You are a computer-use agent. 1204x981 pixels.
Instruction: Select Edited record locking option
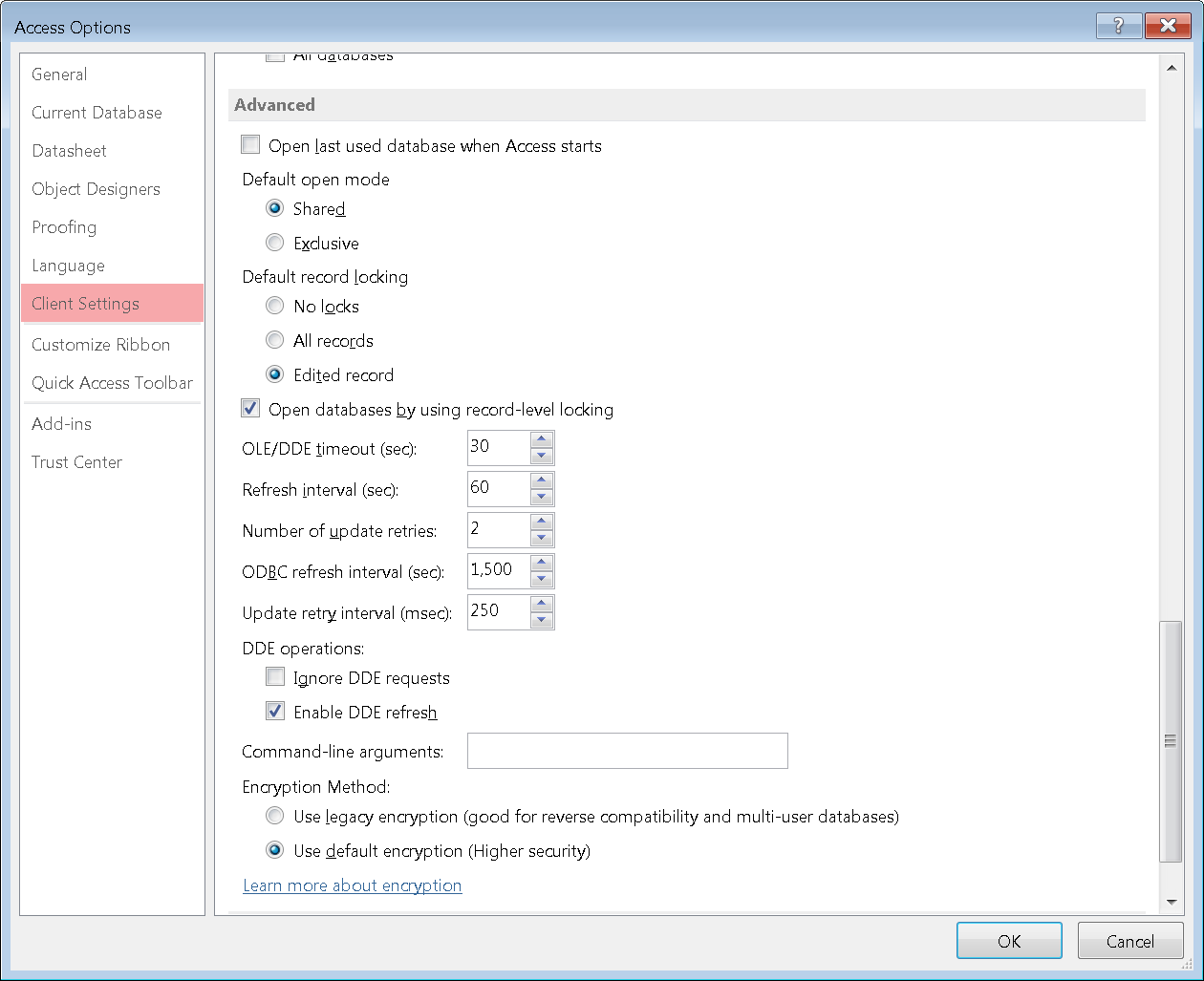pos(275,374)
